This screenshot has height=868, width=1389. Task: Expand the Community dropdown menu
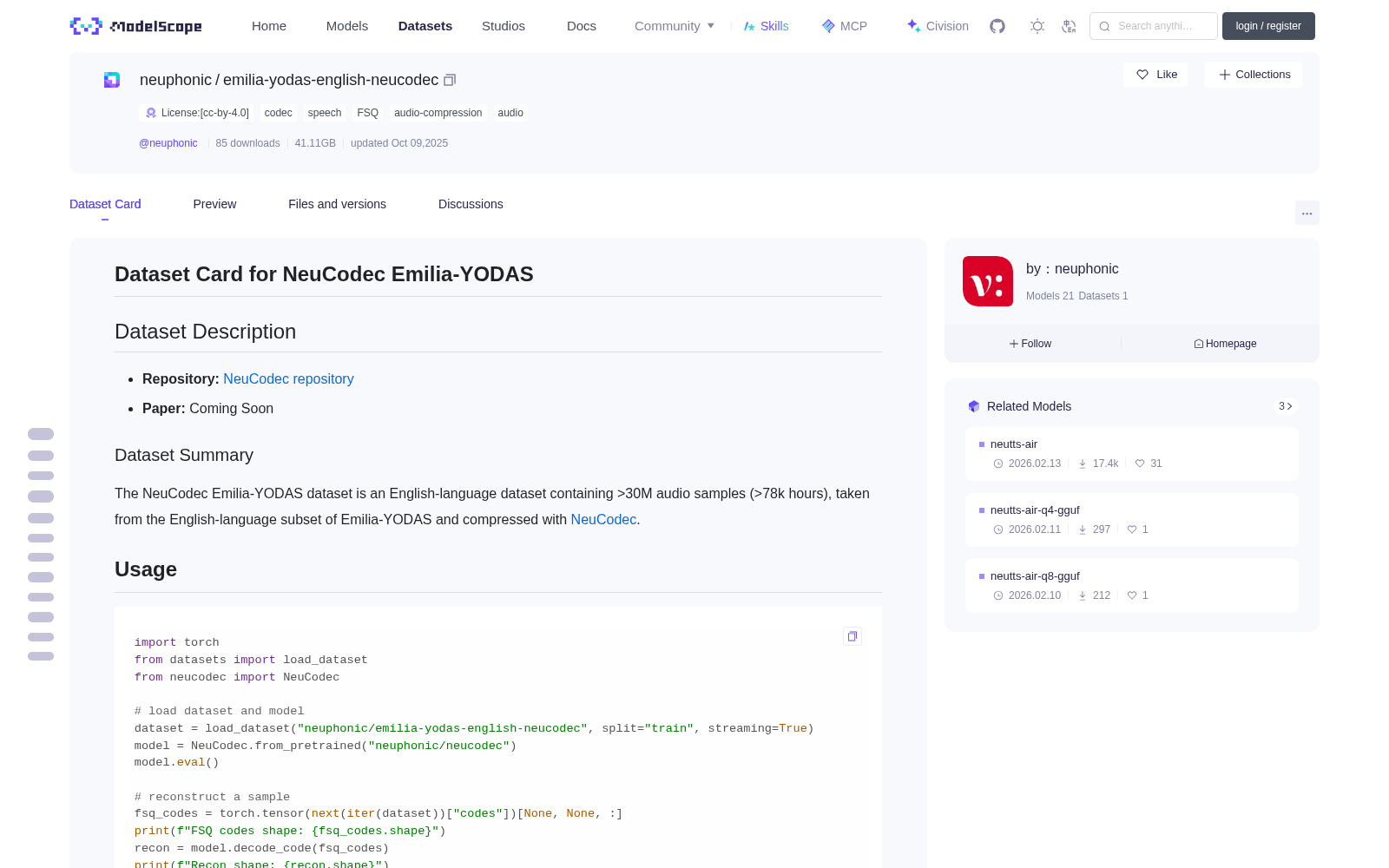(x=675, y=26)
